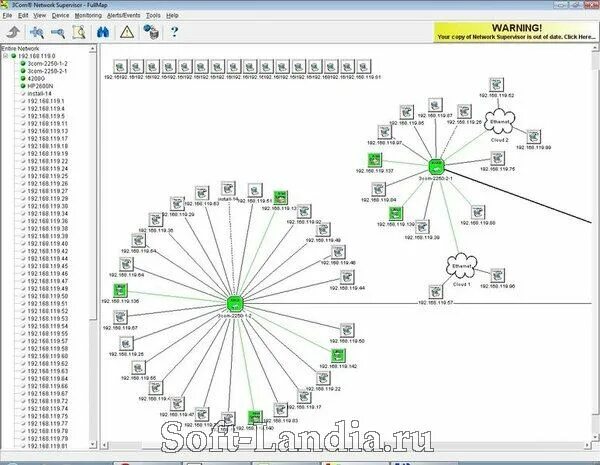
Task: Select map device 192.168.119.17
Action: pos(304,397)
